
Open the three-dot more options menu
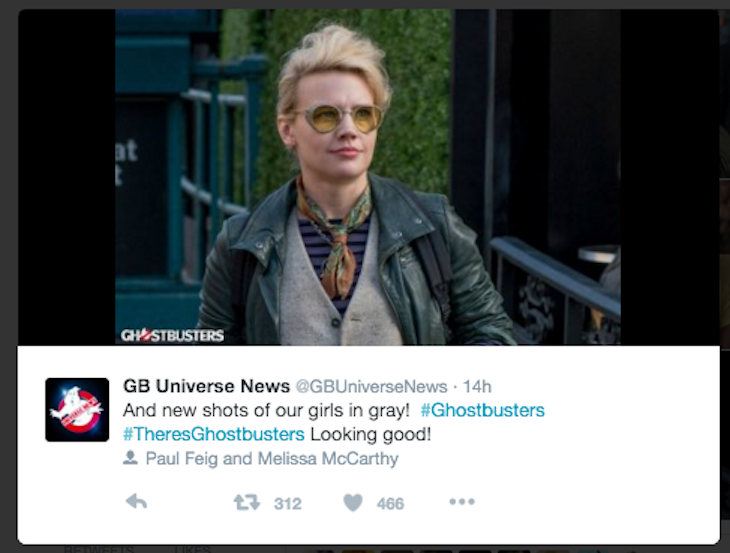click(x=462, y=502)
